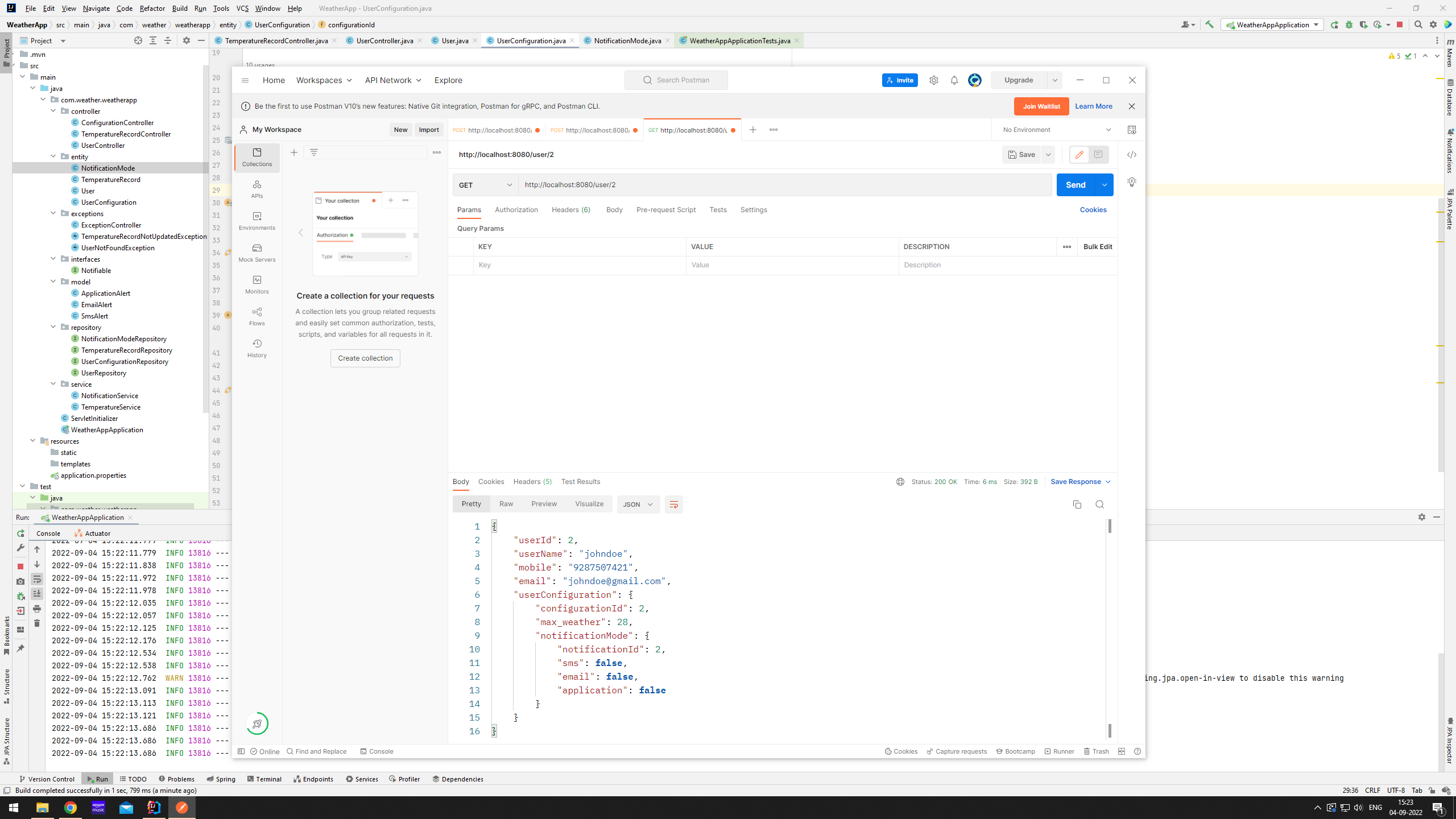Open the Workspaces dropdown
Image resolution: width=1456 pixels, height=819 pixels.
[x=324, y=80]
